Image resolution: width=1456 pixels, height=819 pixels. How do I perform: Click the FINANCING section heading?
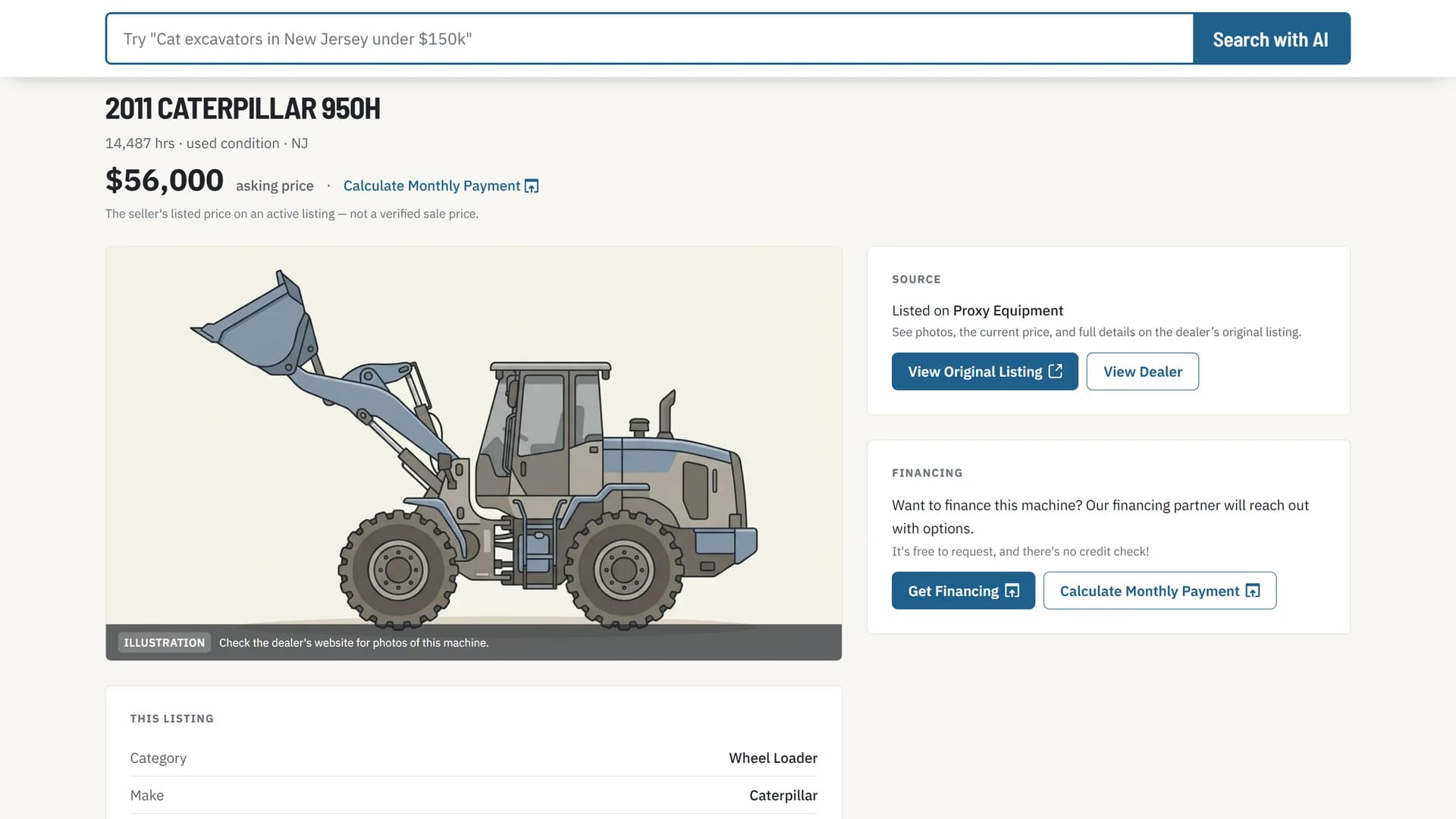(x=927, y=472)
